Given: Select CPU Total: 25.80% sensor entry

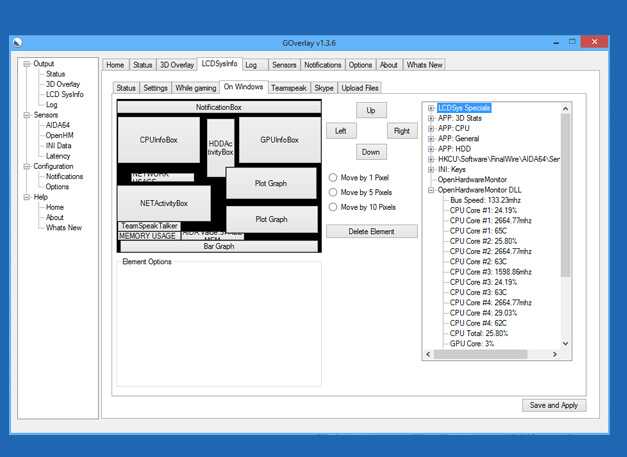Looking at the screenshot, I should click(482, 333).
